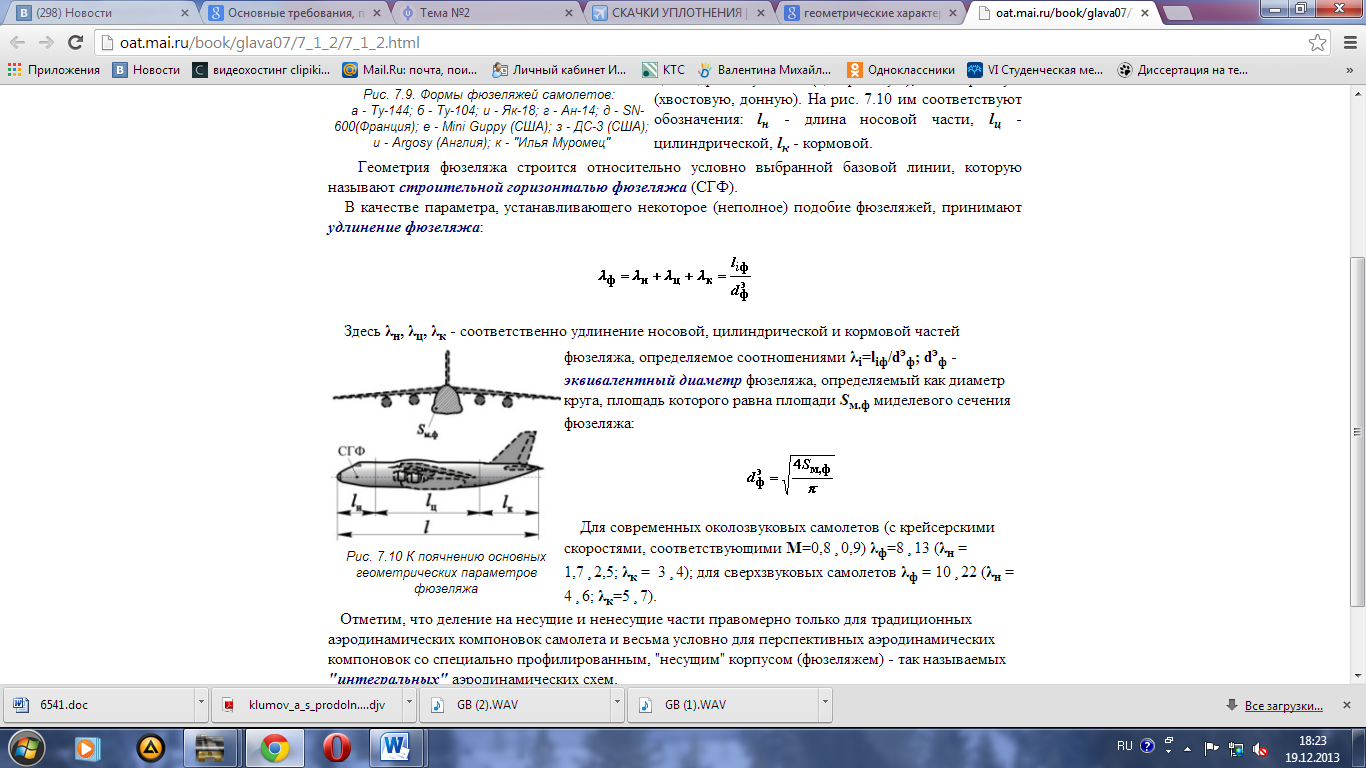Image resolution: width=1366 pixels, height=768 pixels.
Task: Close the 'Тема №2' tab
Action: click(x=570, y=14)
